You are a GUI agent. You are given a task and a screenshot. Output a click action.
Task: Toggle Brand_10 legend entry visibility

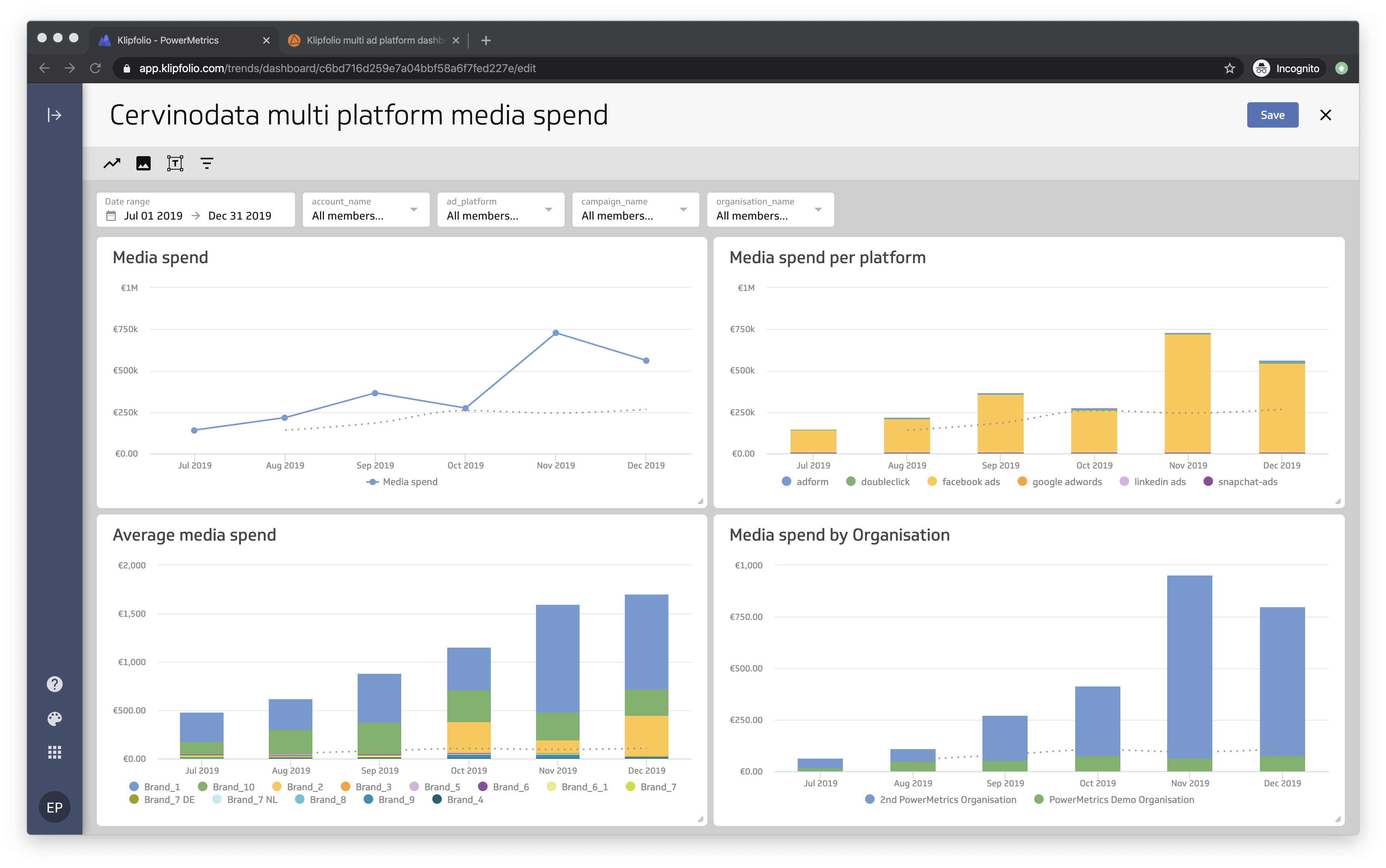pos(233,786)
